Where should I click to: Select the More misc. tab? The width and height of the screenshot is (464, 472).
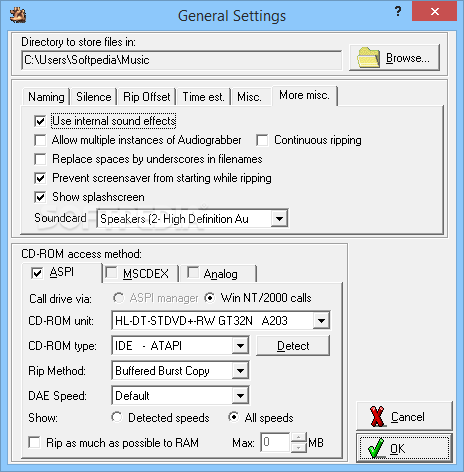tap(304, 95)
